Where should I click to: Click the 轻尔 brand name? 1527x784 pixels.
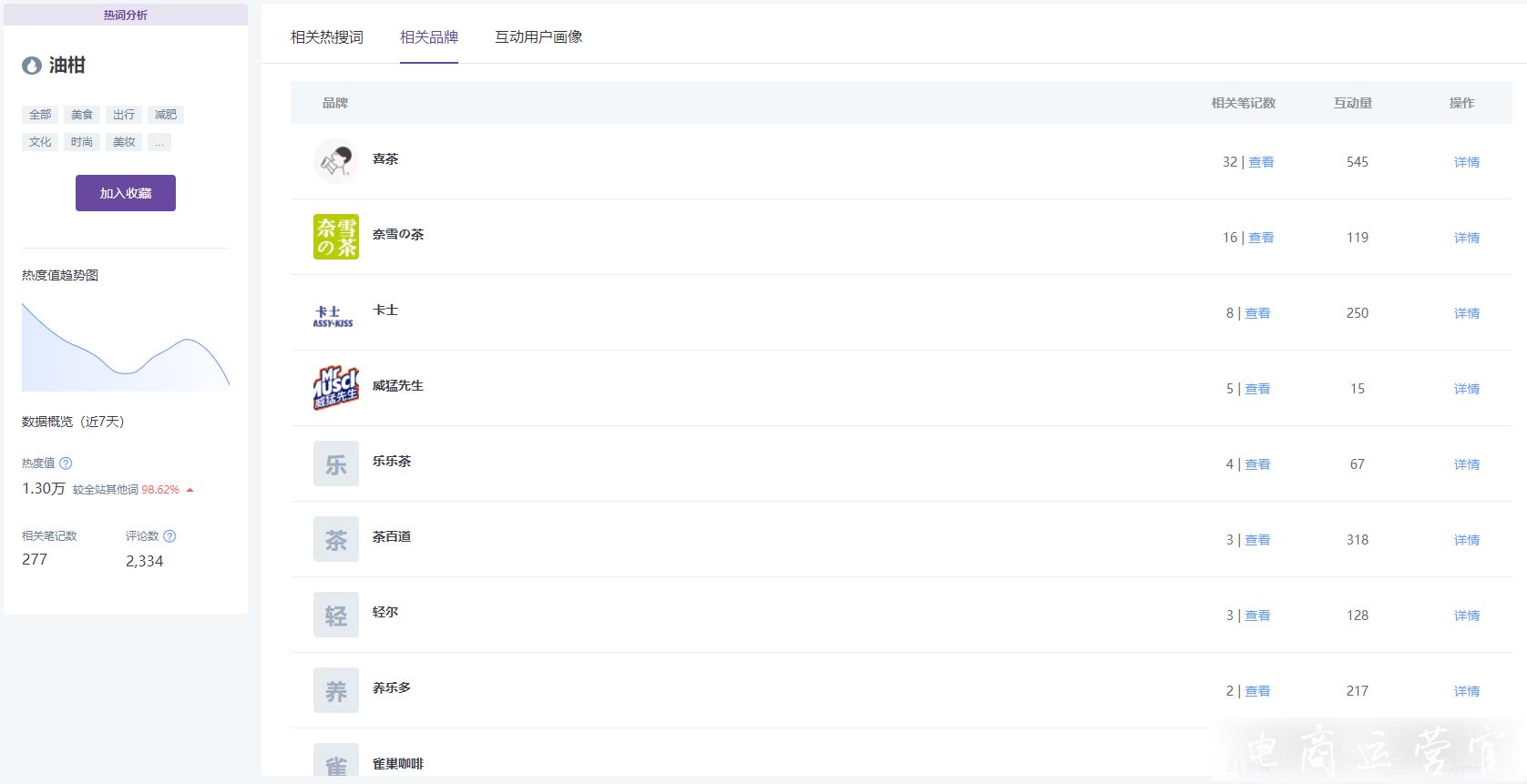[385, 612]
